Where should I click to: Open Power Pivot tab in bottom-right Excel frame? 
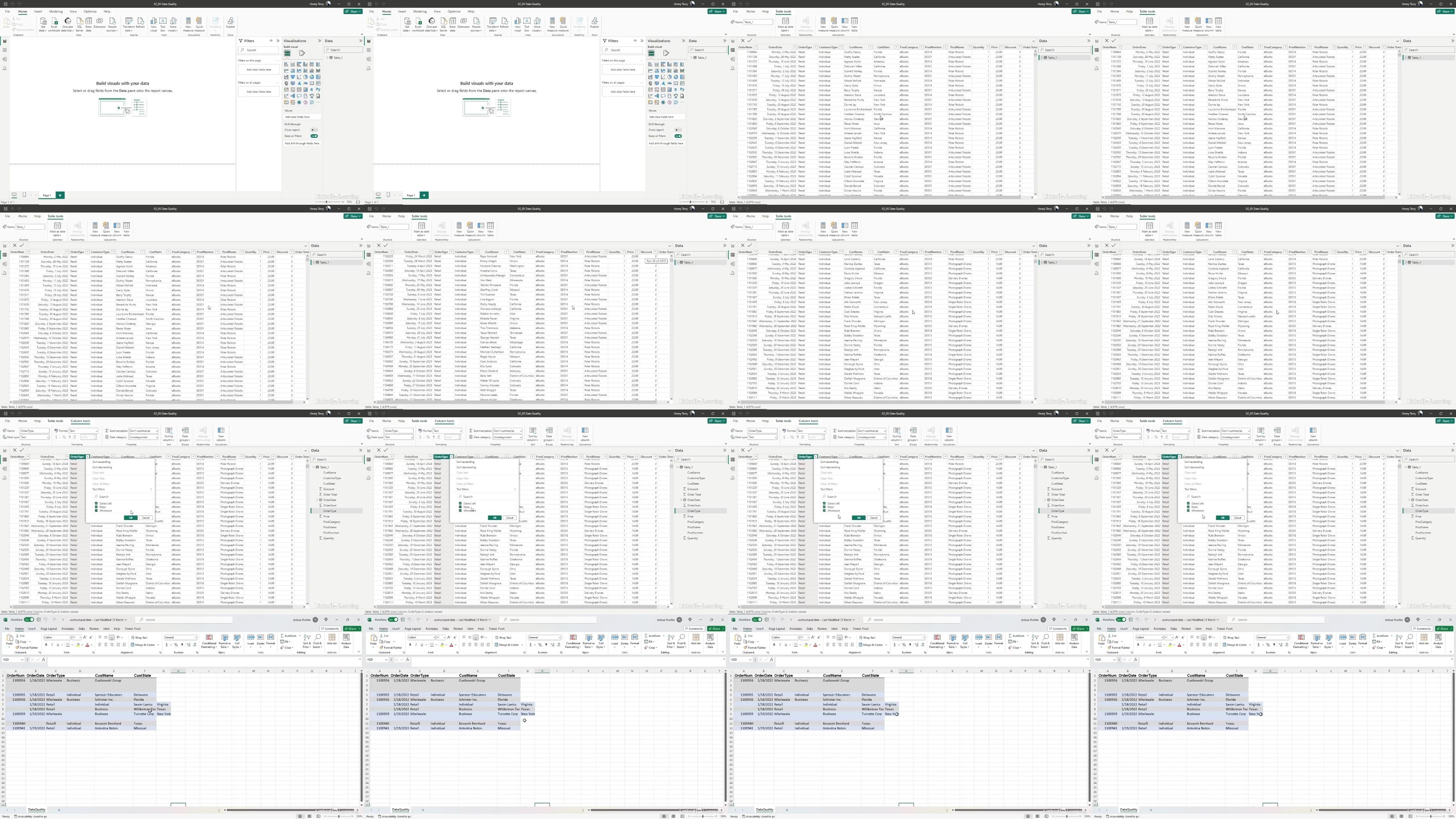point(1224,628)
